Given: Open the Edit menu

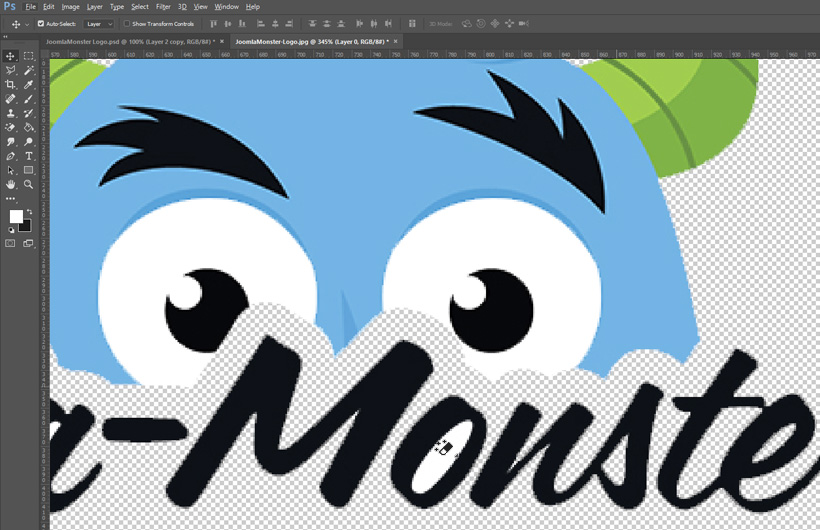Looking at the screenshot, I should point(49,7).
